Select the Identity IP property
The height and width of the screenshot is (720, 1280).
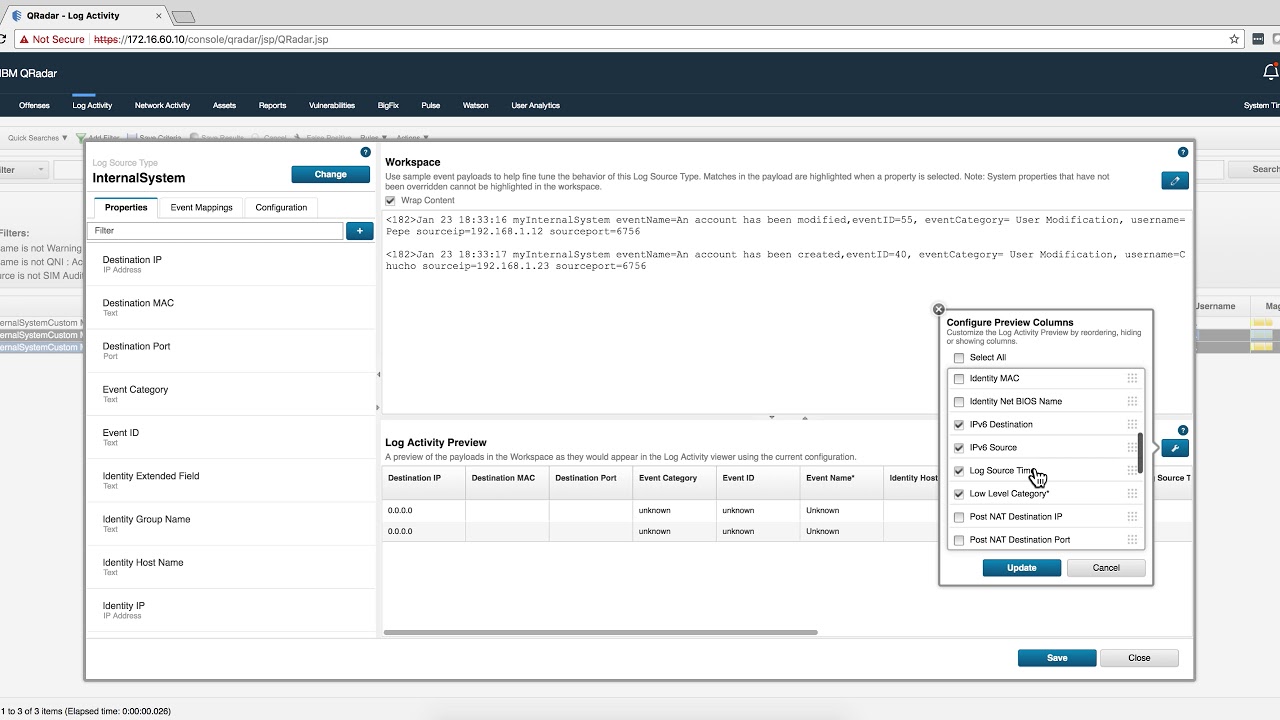pos(230,610)
